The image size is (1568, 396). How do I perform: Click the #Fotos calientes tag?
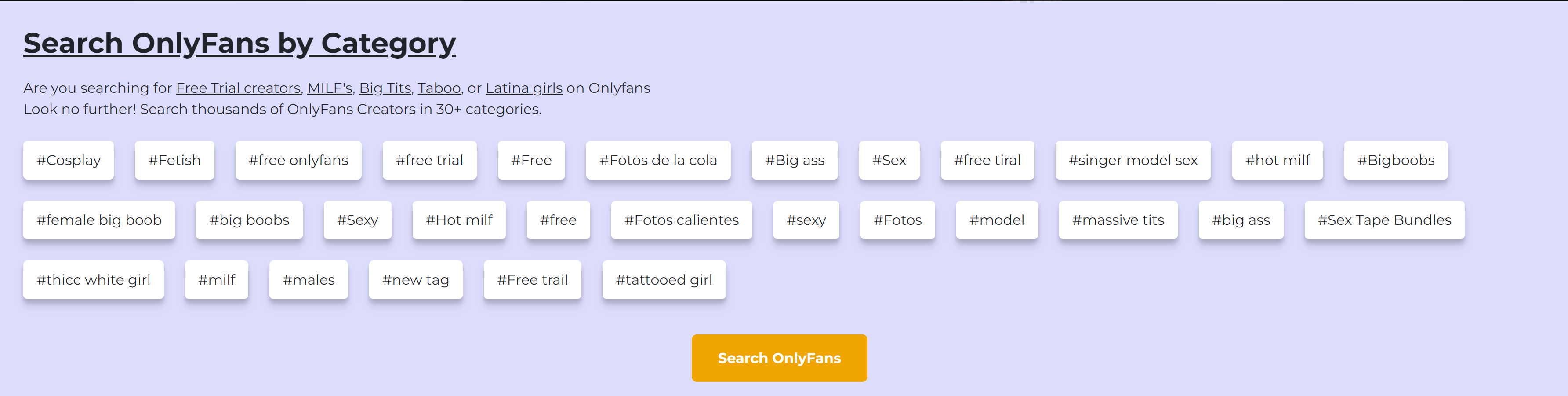[x=681, y=220]
